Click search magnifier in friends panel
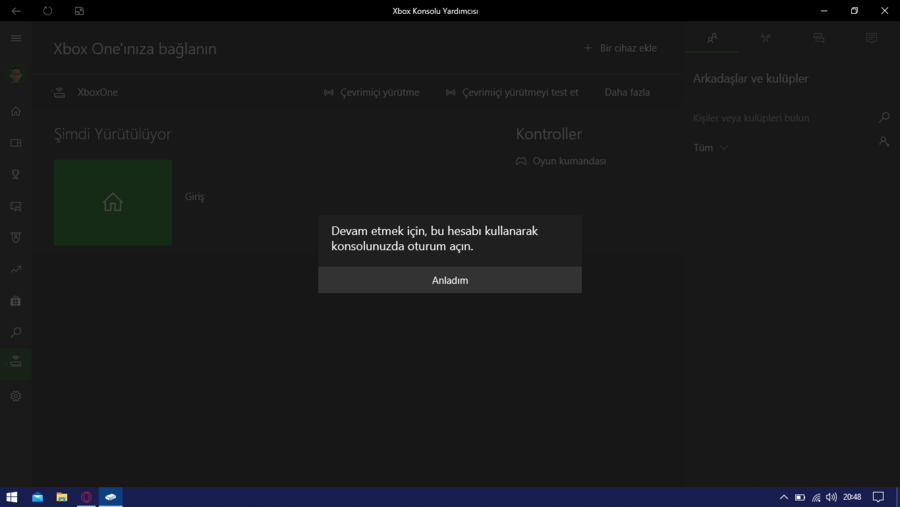The width and height of the screenshot is (900, 507). (885, 117)
